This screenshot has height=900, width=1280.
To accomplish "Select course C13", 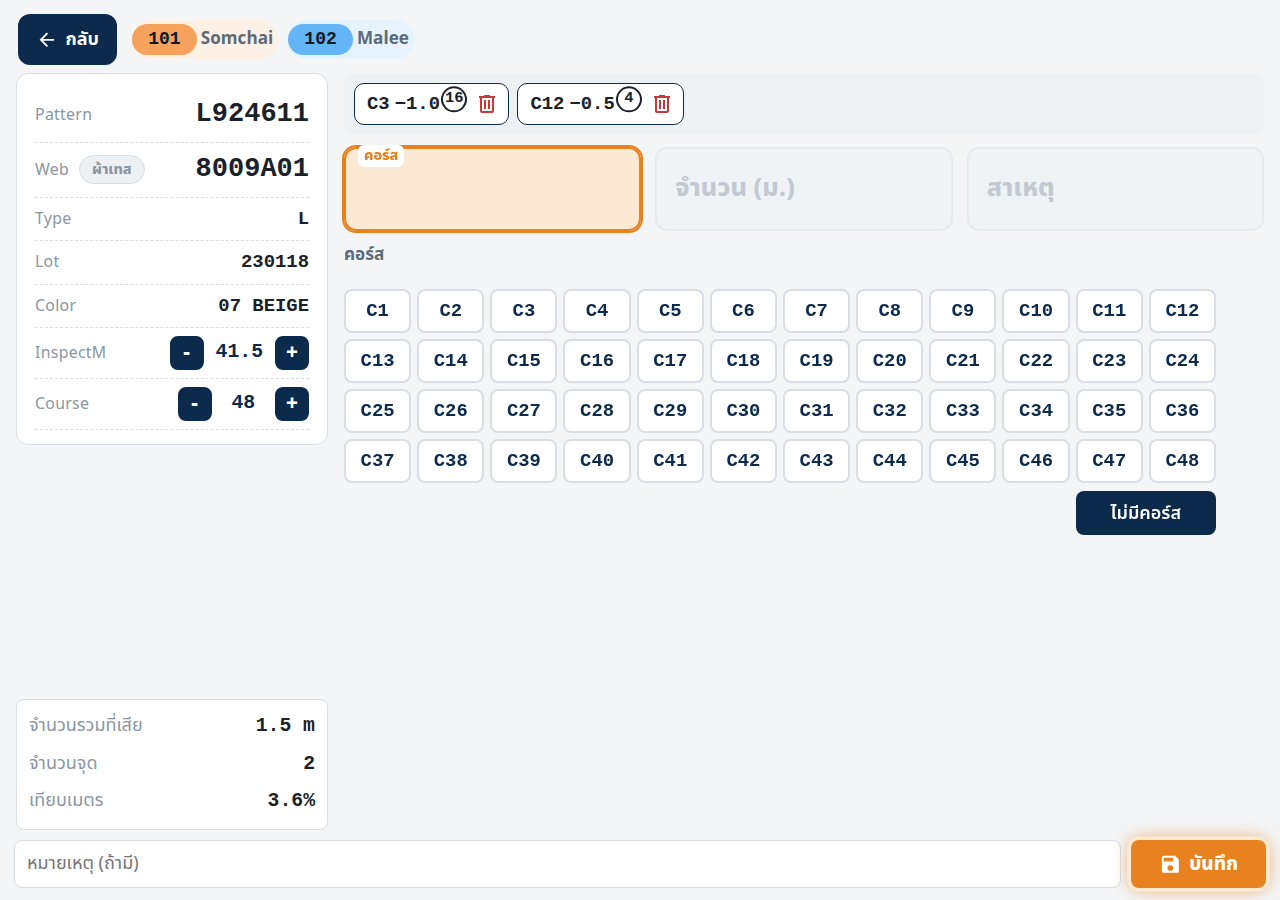I will point(377,361).
